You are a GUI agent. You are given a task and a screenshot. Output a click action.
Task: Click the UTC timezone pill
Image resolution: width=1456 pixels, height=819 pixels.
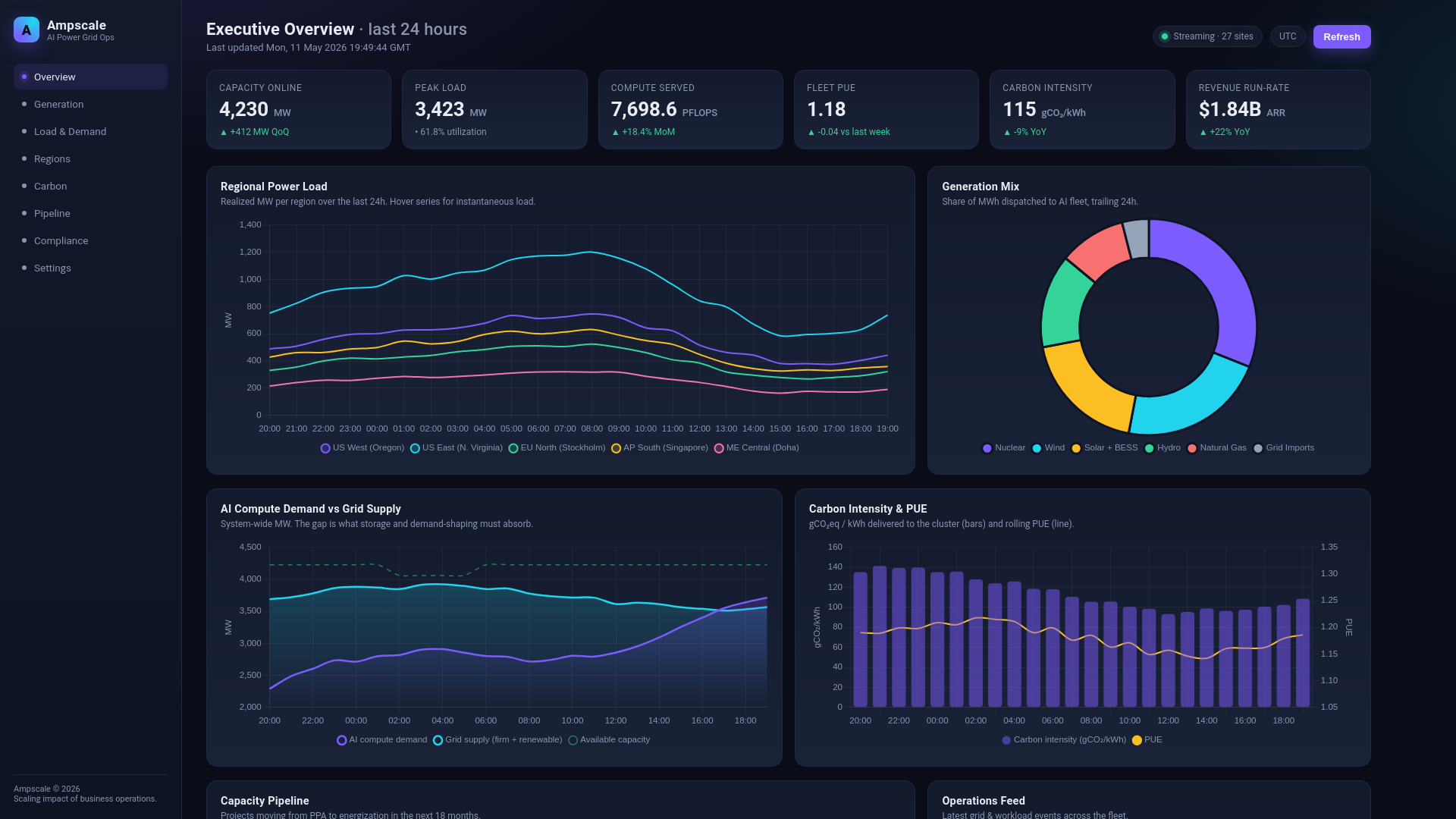coord(1288,36)
